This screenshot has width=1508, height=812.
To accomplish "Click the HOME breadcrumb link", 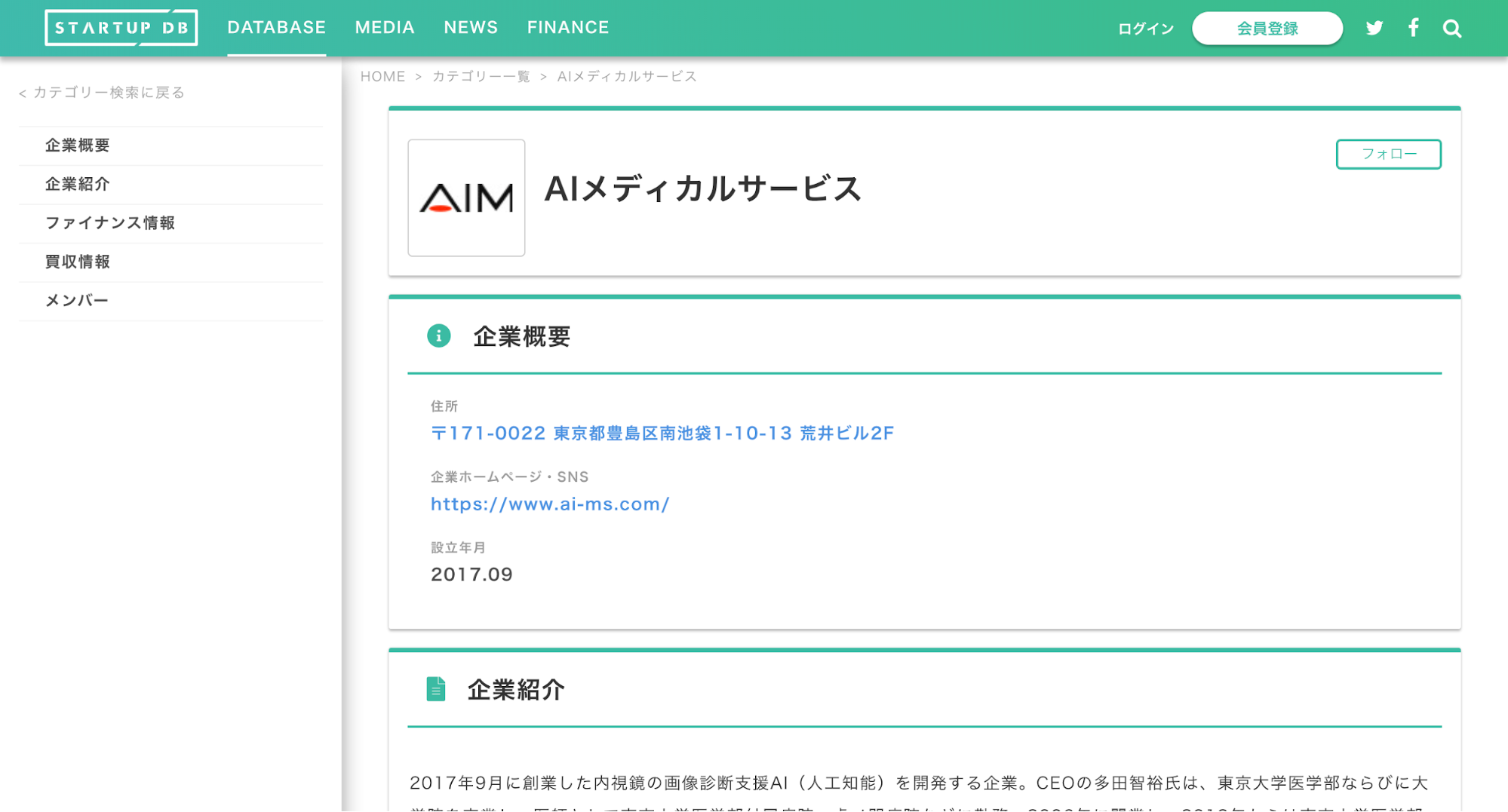I will [x=382, y=76].
